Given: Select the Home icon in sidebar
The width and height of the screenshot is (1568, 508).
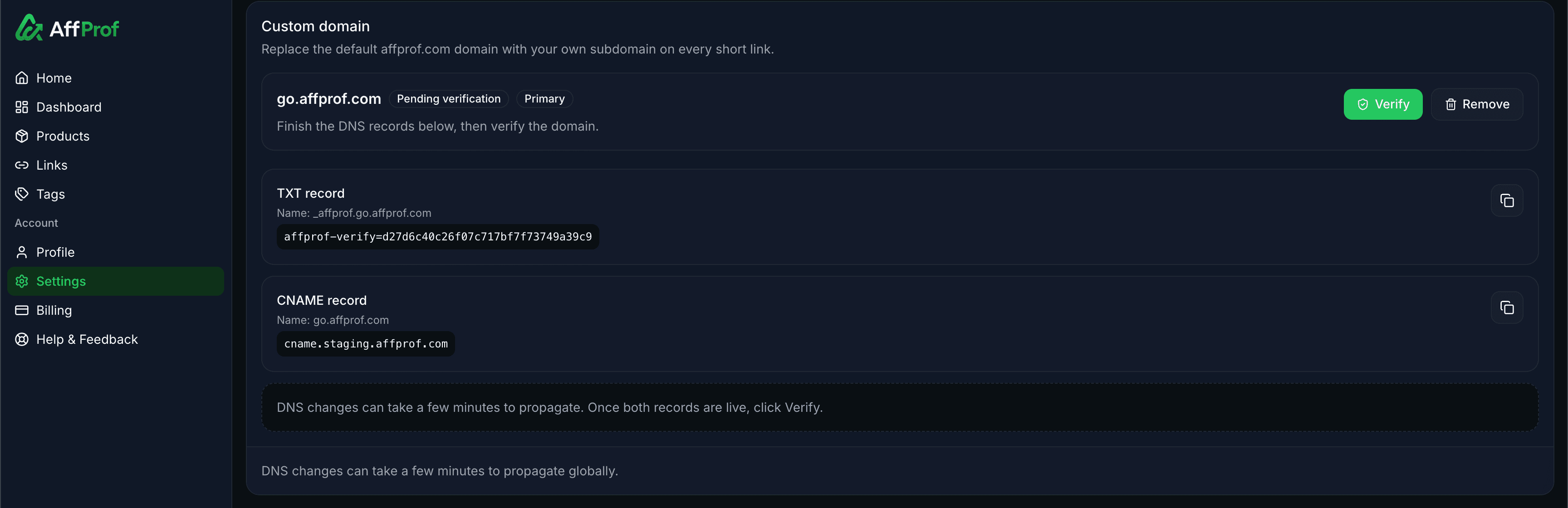Looking at the screenshot, I should pyautogui.click(x=22, y=77).
